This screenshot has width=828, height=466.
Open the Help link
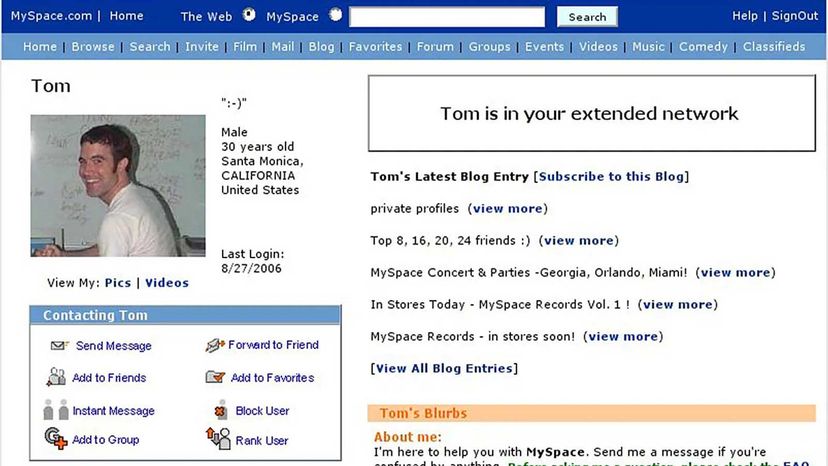745,16
